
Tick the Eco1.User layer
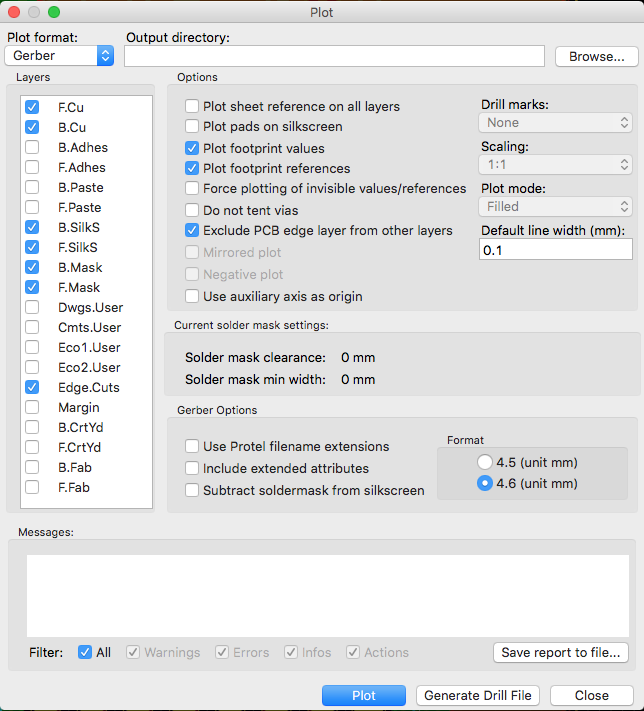tap(32, 347)
